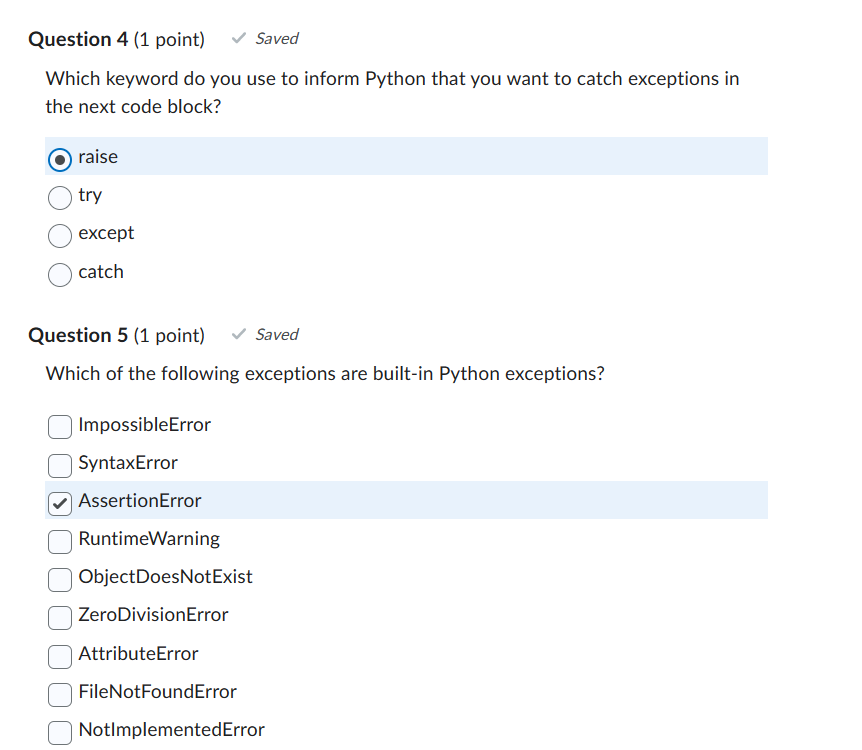Screen dimensions: 862x750
Task: Uncheck the AssertionError checkbox
Action: tap(59, 504)
